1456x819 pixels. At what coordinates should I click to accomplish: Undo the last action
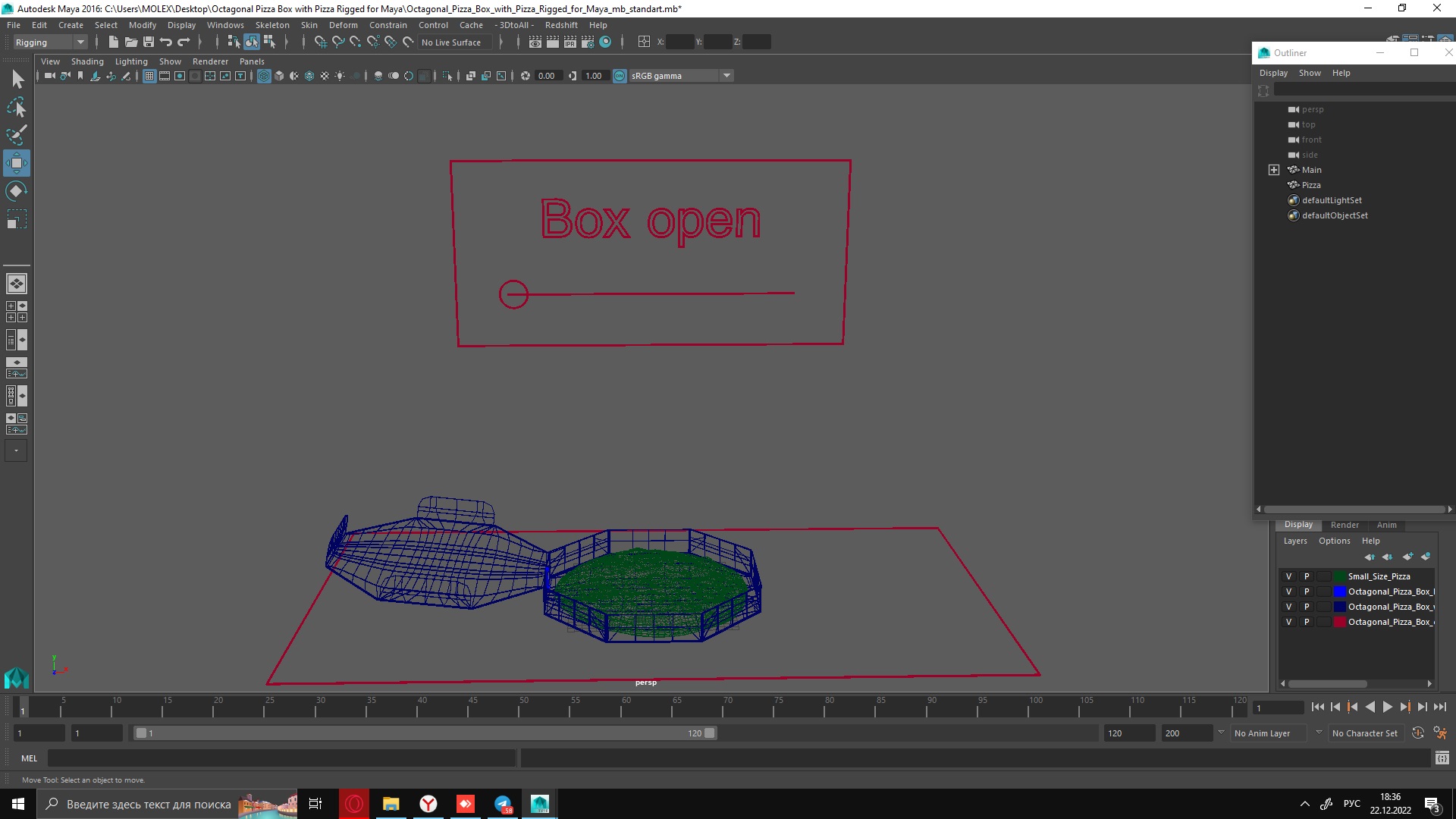166,42
